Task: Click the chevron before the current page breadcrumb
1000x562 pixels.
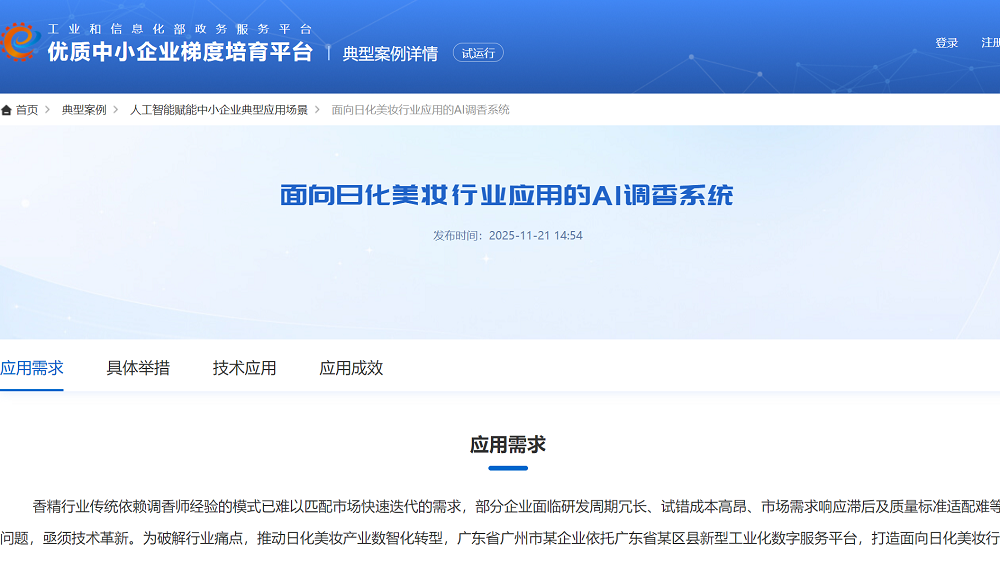Action: [x=319, y=110]
